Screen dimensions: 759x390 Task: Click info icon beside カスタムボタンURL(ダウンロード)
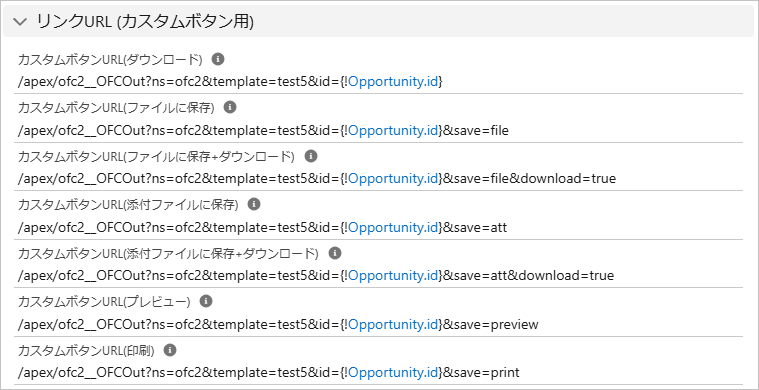tap(219, 59)
